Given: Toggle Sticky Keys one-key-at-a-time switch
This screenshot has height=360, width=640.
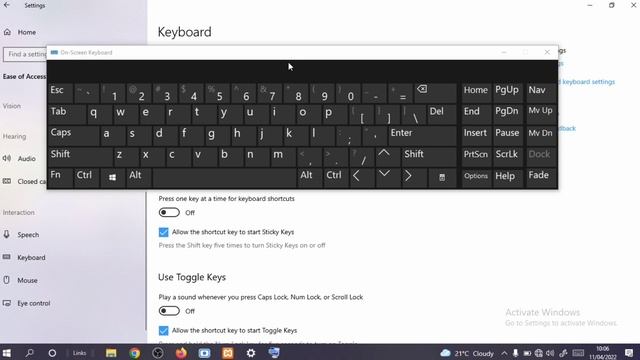Looking at the screenshot, I should click(169, 213).
